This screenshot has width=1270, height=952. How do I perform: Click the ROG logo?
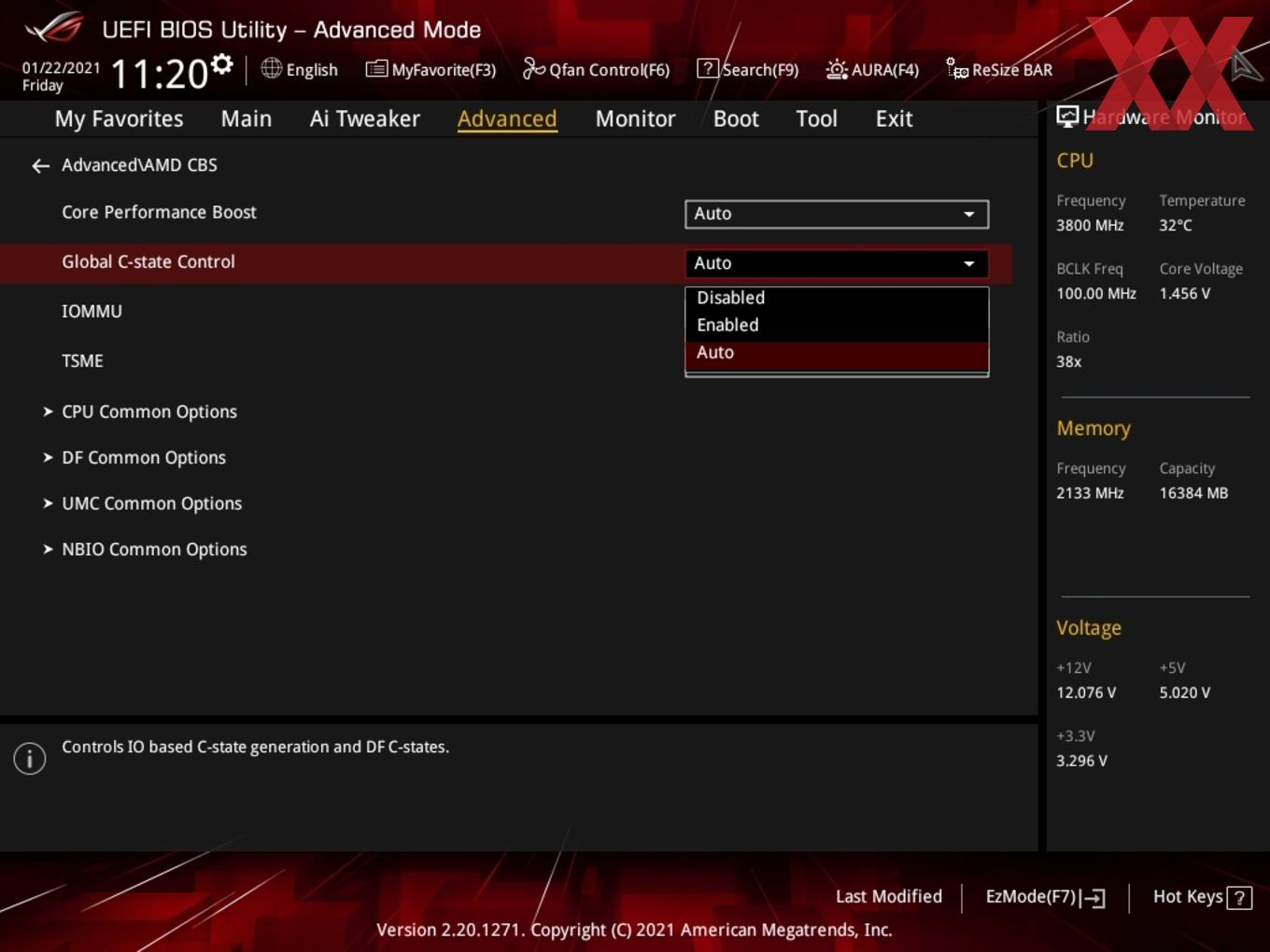[54, 28]
